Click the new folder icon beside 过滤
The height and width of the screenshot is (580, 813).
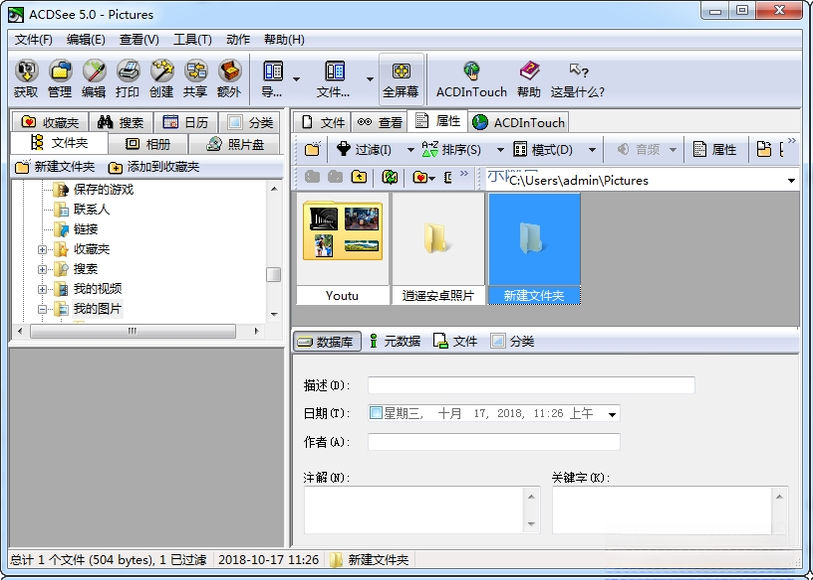coord(313,150)
